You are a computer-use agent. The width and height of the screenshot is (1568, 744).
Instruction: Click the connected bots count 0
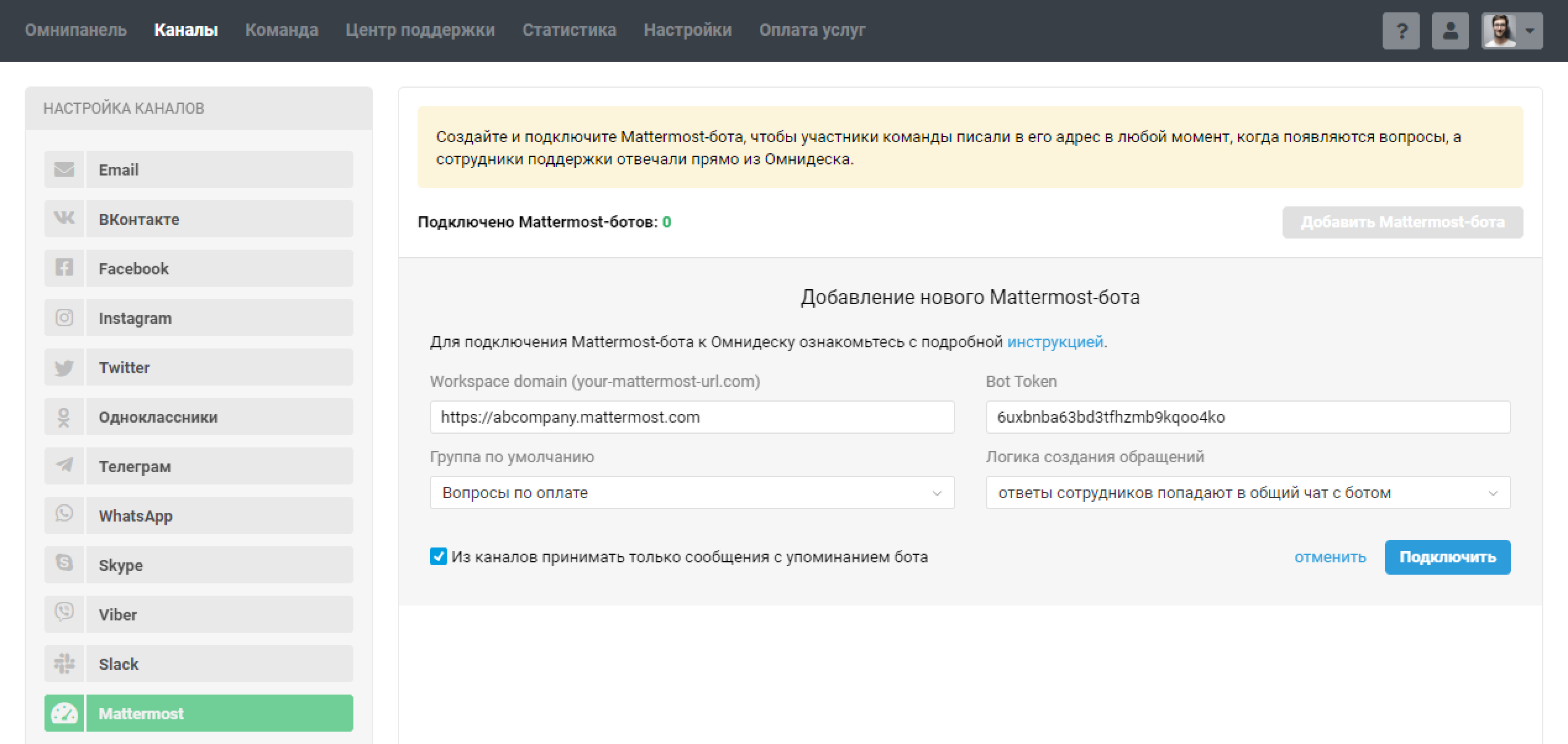point(667,222)
